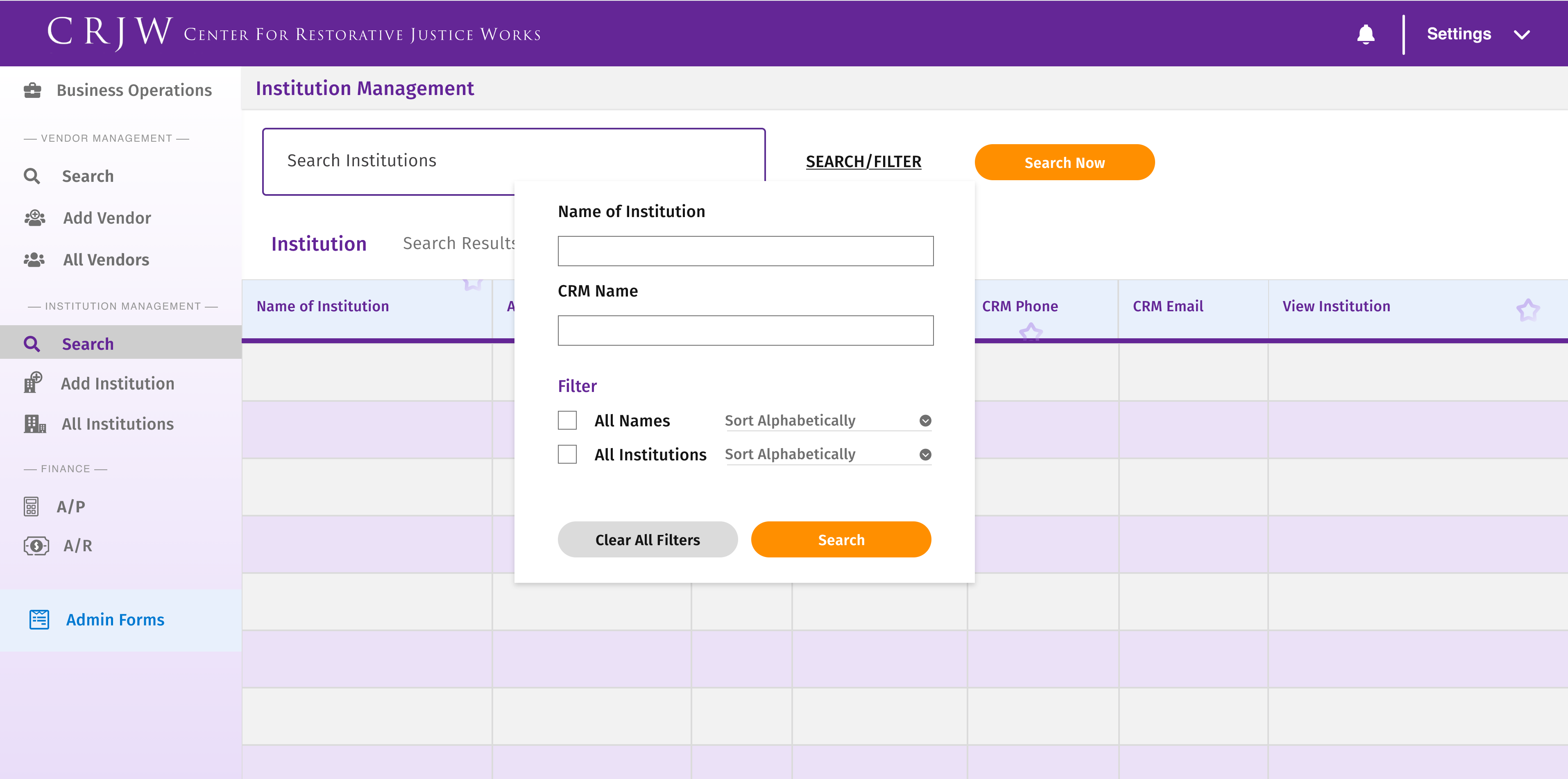Image resolution: width=1568 pixels, height=779 pixels.
Task: Click the Name of Institution input field
Action: [745, 251]
